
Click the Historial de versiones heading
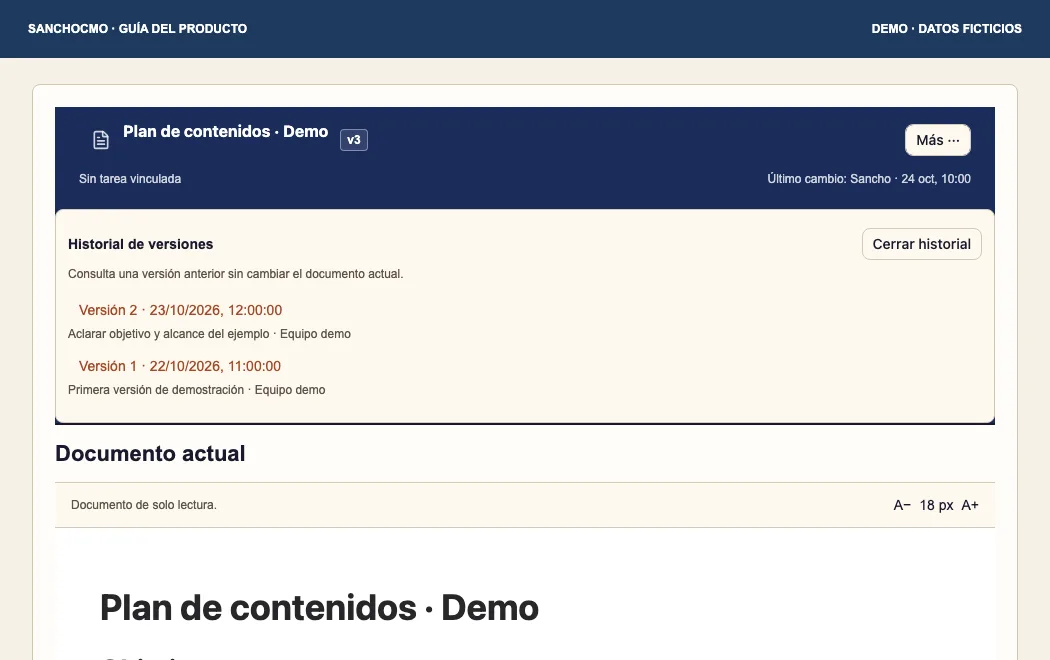tap(141, 244)
